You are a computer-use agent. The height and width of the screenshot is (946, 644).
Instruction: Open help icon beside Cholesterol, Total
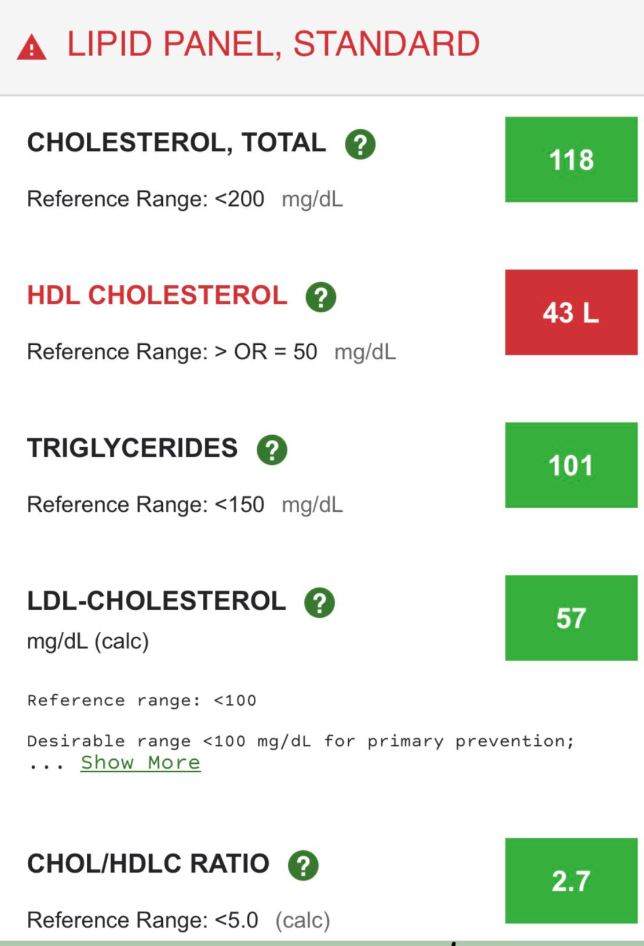point(360,144)
